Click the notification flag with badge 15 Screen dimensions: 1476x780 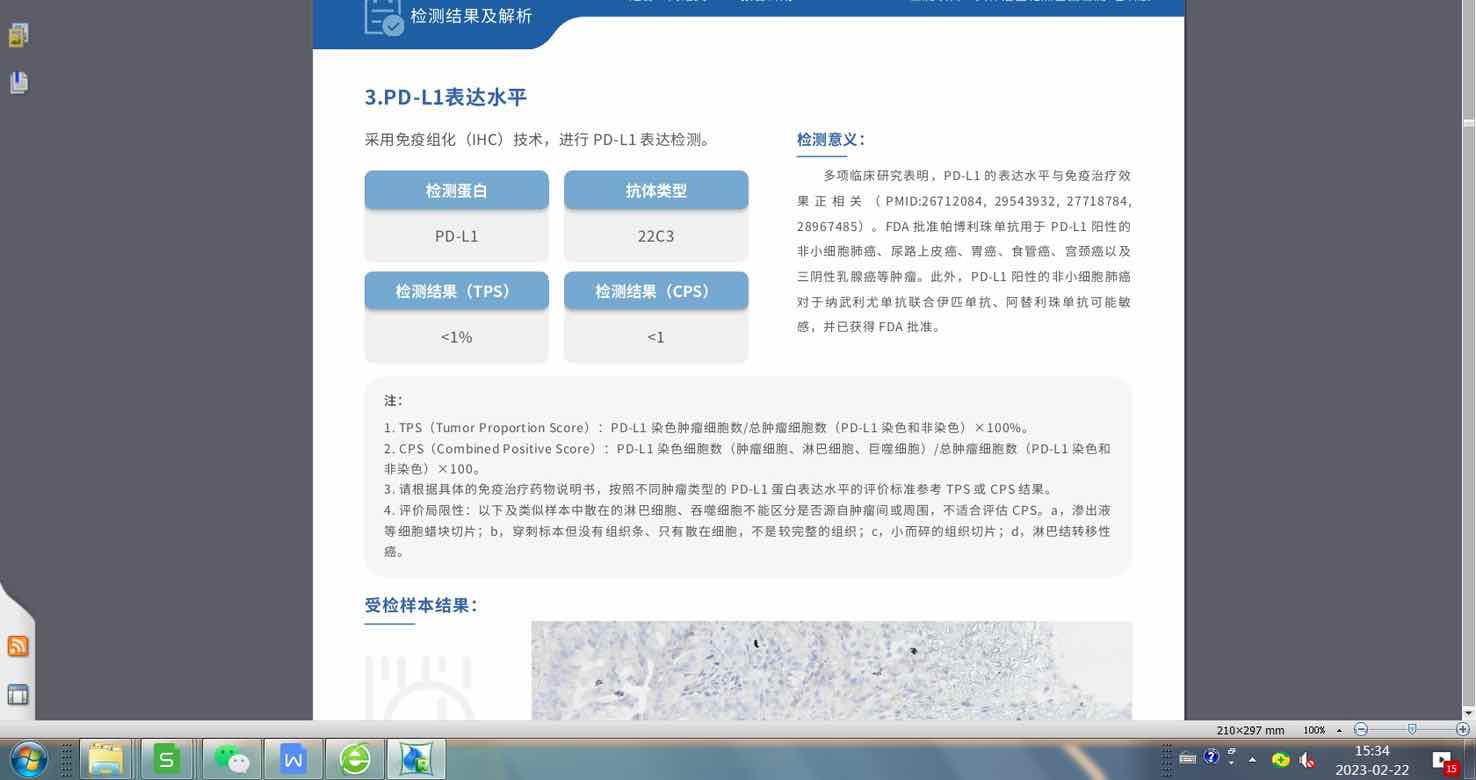click(1443, 760)
